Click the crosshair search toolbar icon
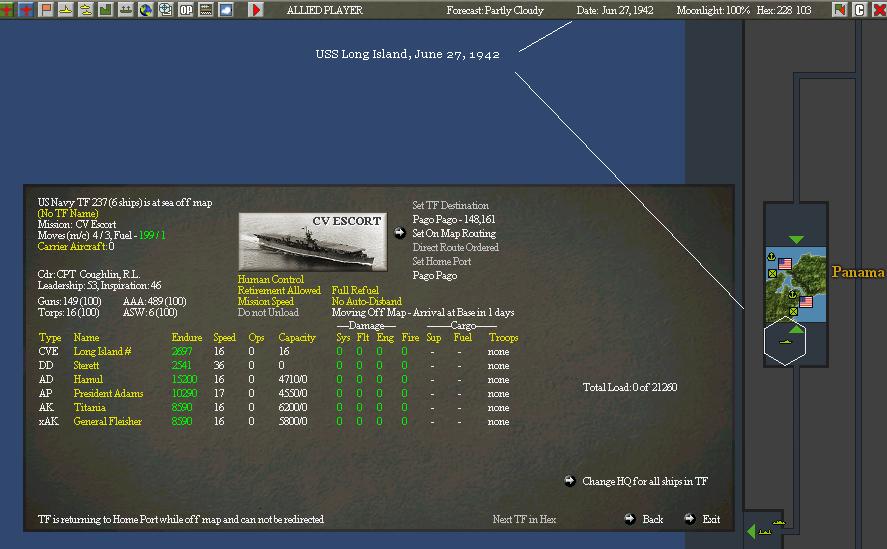This screenshot has height=549, width=887. click(x=165, y=9)
